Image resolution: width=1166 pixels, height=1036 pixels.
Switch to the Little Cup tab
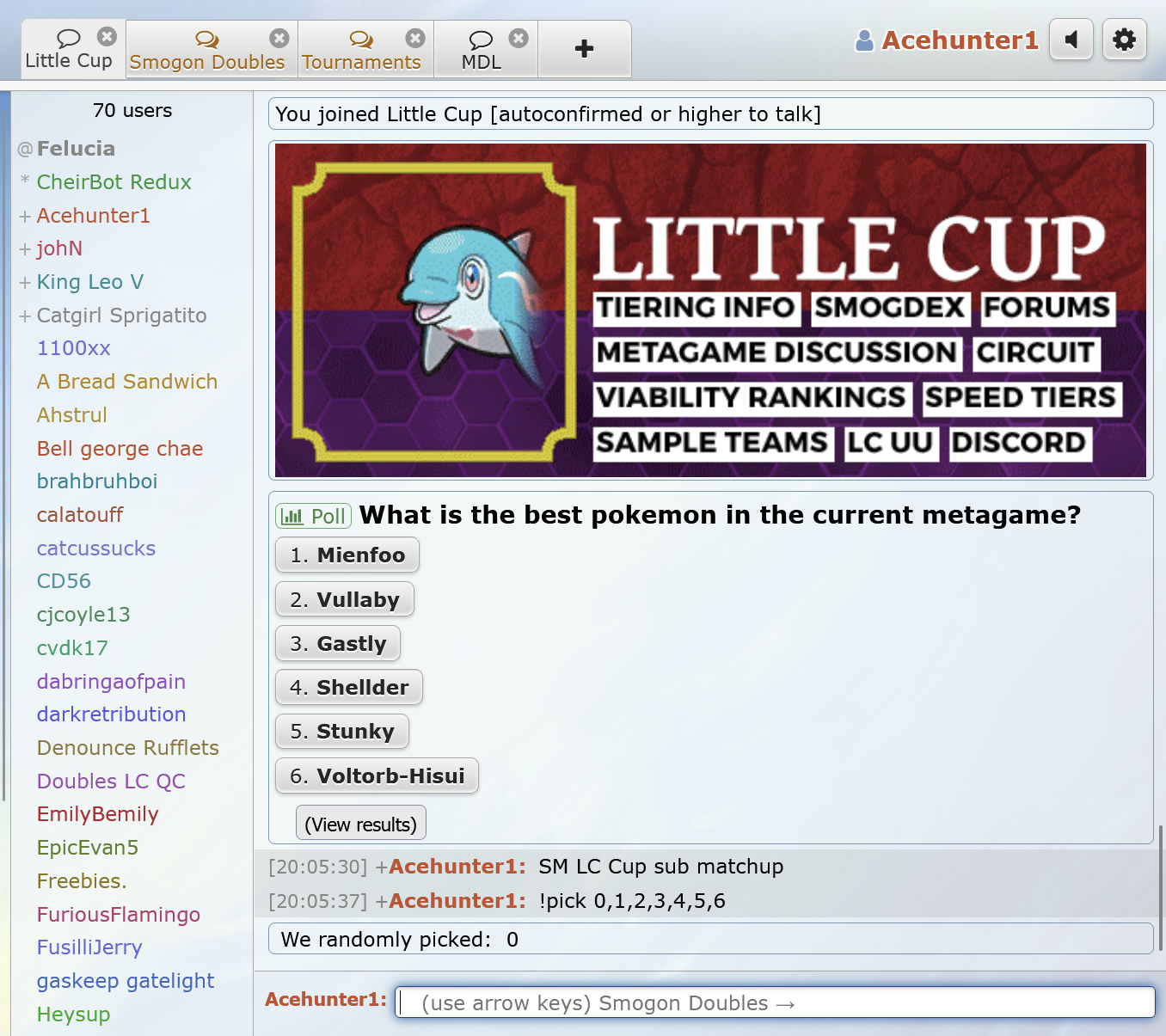coord(69,50)
